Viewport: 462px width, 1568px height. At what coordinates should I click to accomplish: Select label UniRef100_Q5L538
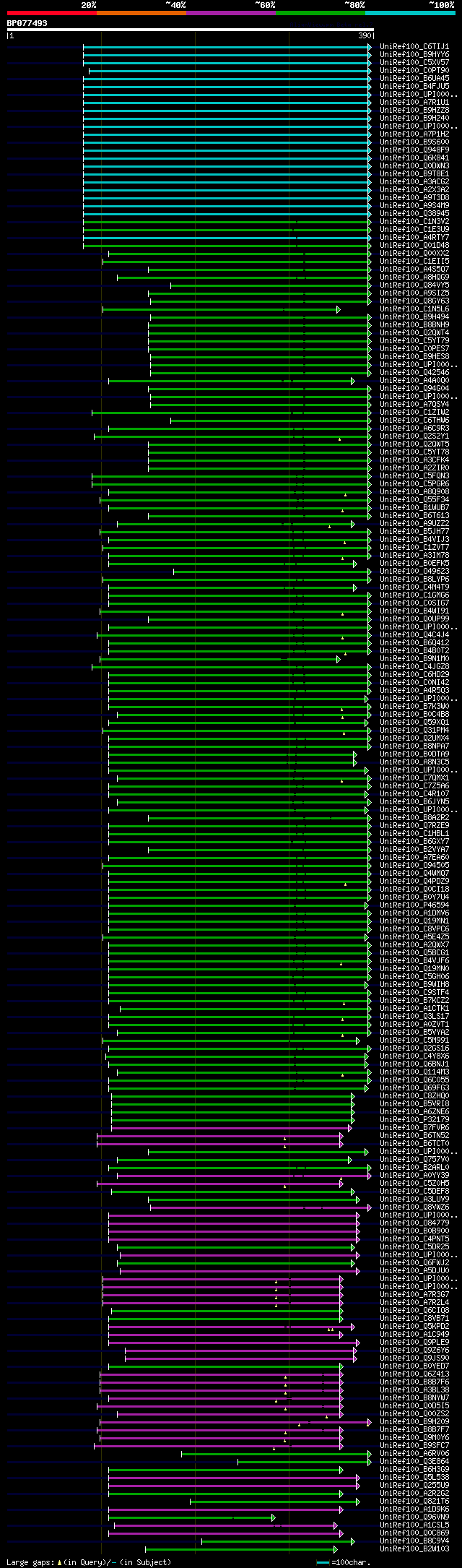pos(414,1478)
